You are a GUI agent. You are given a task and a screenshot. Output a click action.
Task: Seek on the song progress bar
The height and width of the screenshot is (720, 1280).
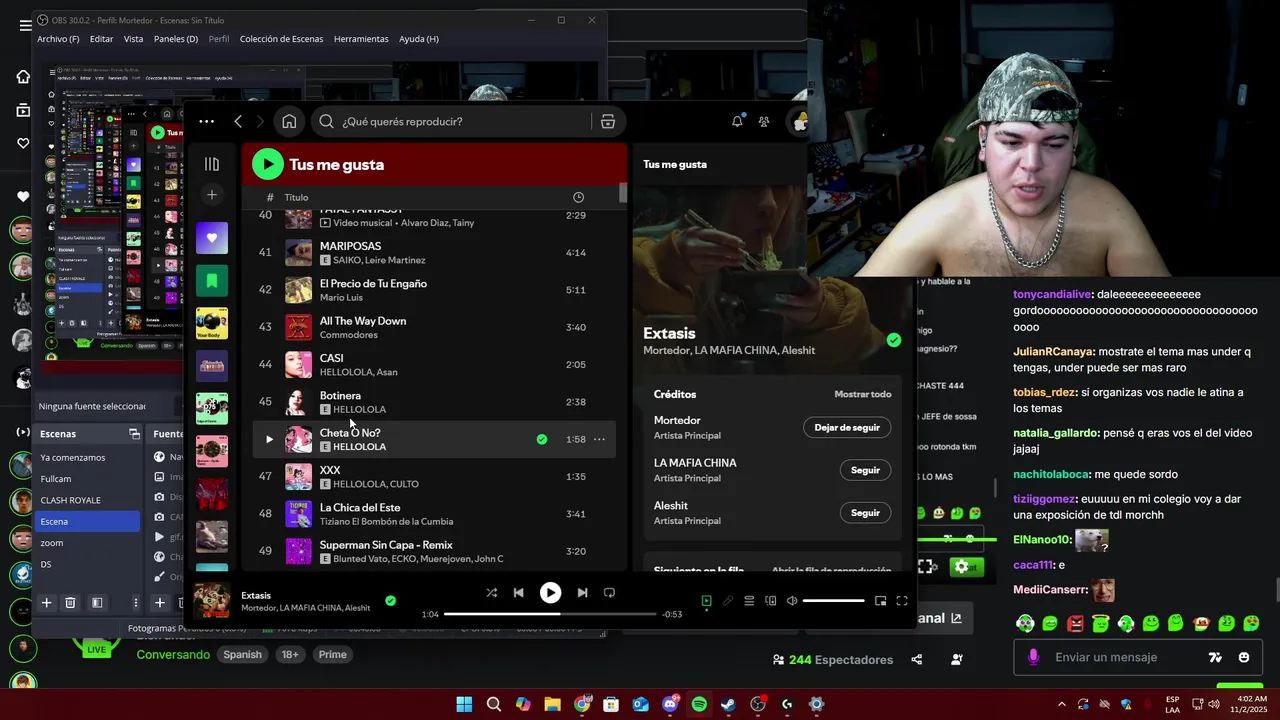(550, 614)
